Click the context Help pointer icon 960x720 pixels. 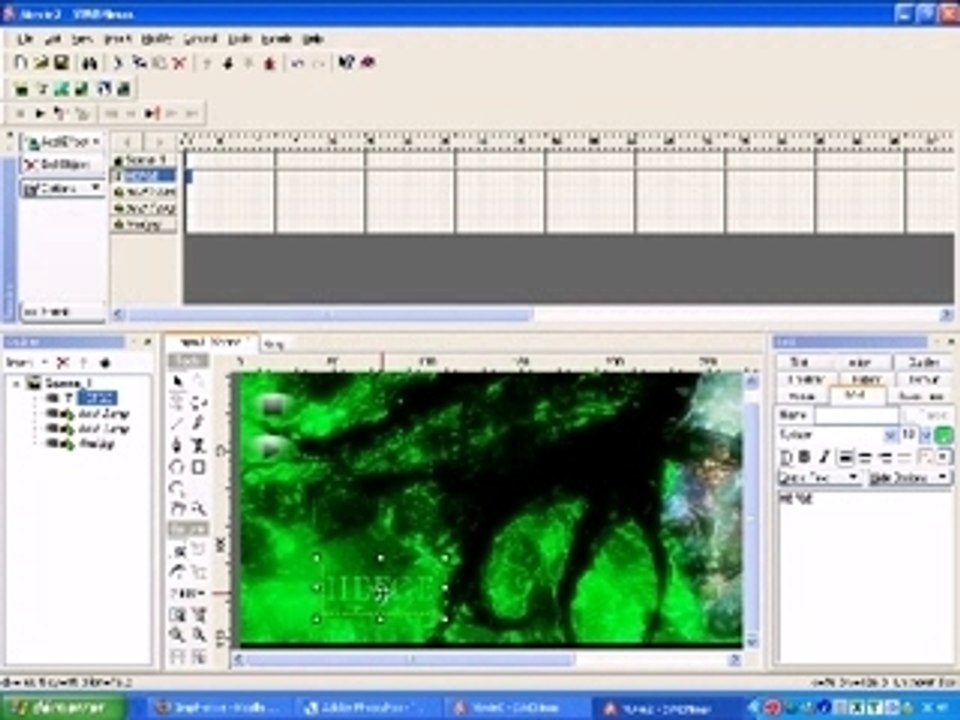point(346,62)
